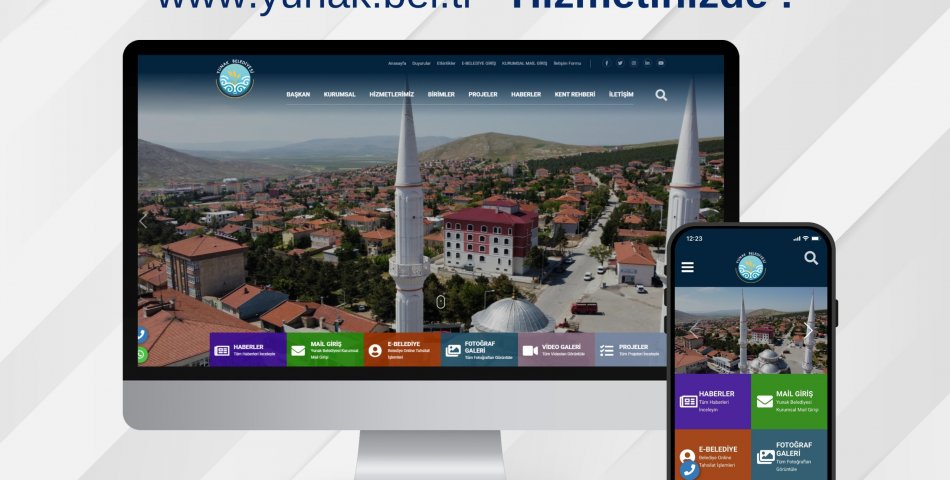The height and width of the screenshot is (480, 950).
Task: Click FOTOĞRAF GALERİ tile on desktop site
Action: pos(479,350)
